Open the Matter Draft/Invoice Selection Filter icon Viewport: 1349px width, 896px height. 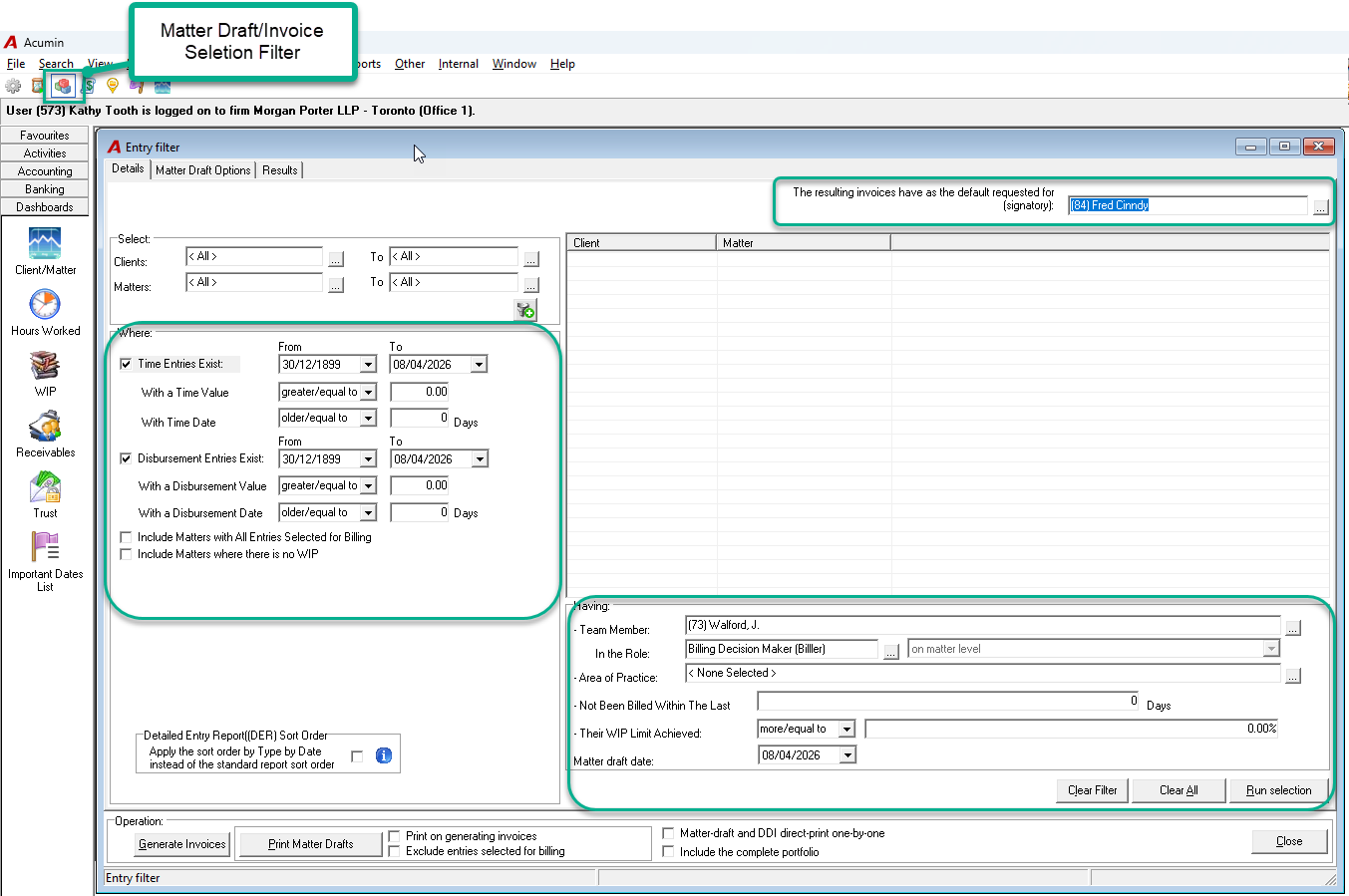[x=63, y=86]
